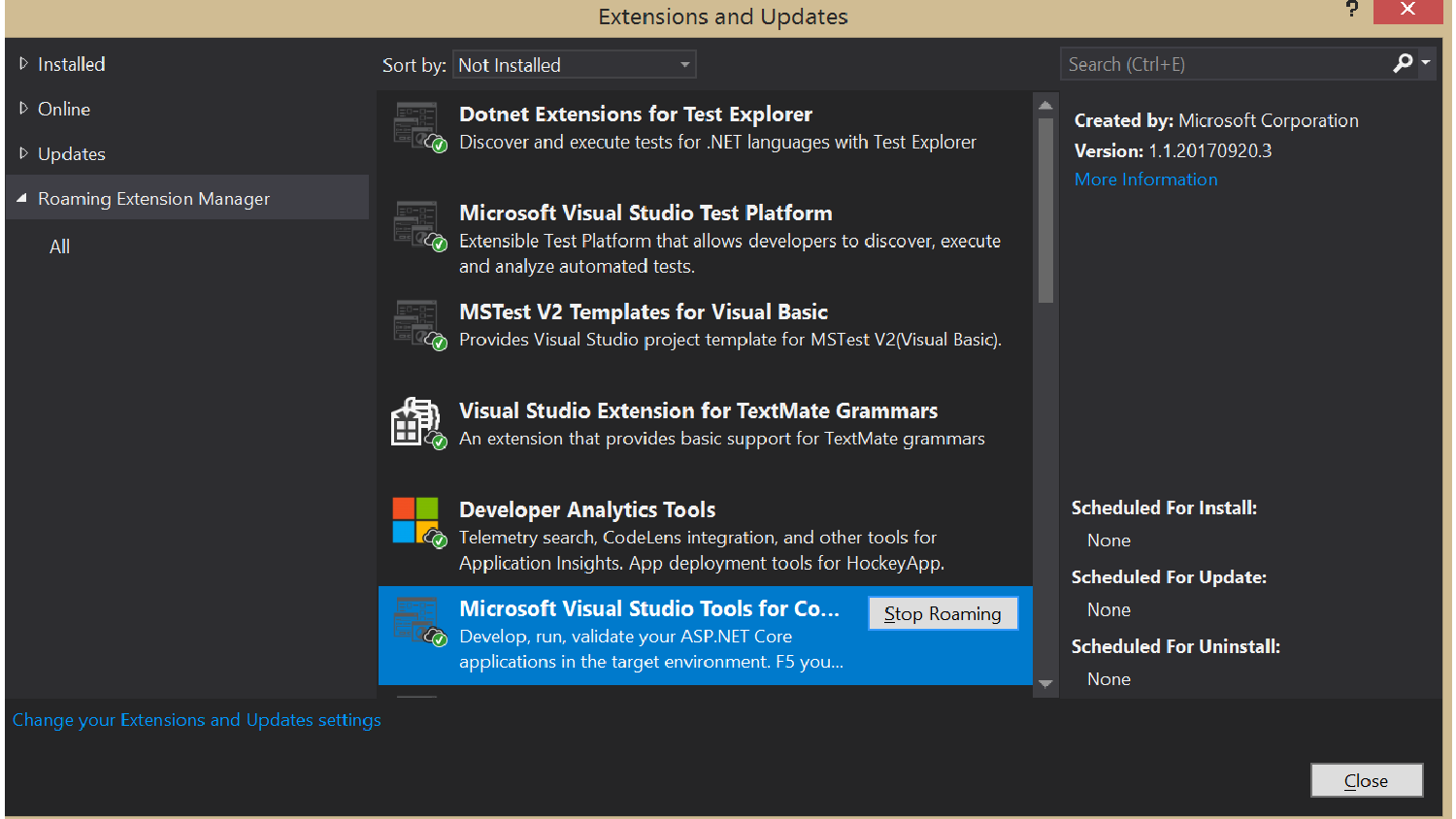Screen dimensions: 1456x819
Task: Select MSTest V2 Templates for Visual Basic
Action: (x=705, y=337)
